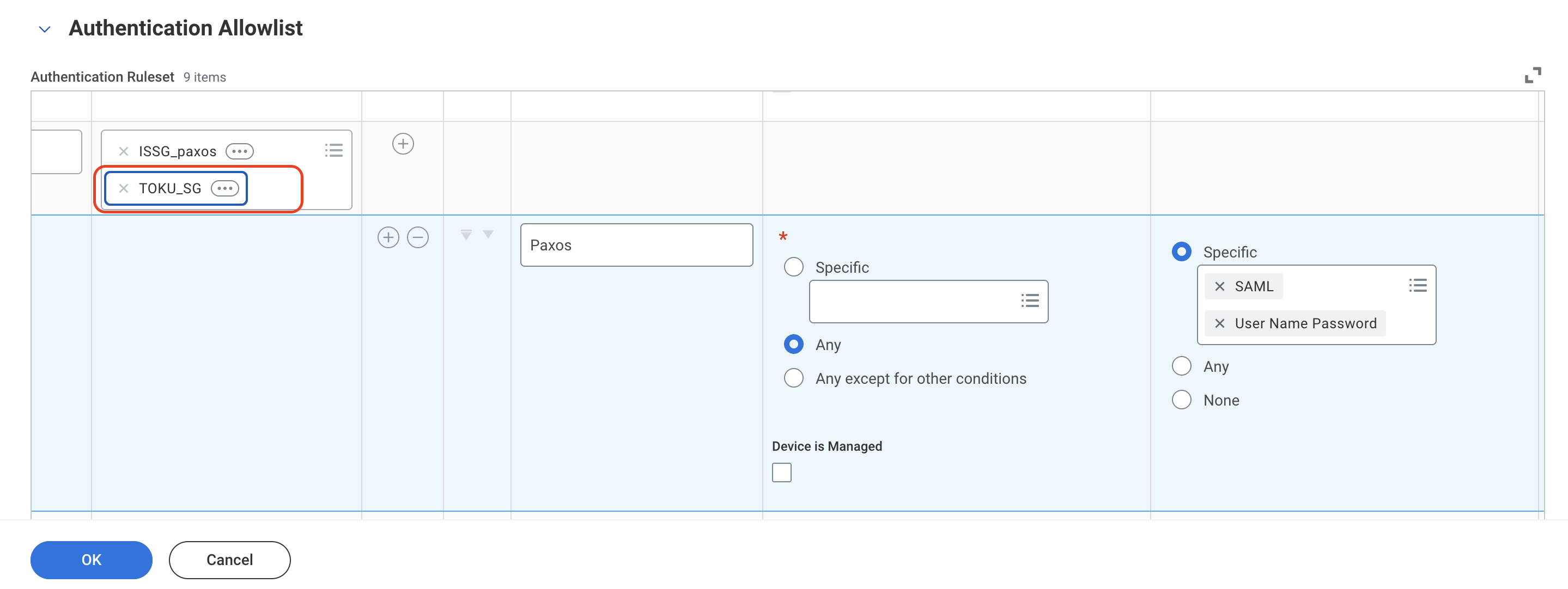Collapse the Authentication Allowlist section
This screenshot has width=1568, height=589.
[x=45, y=29]
